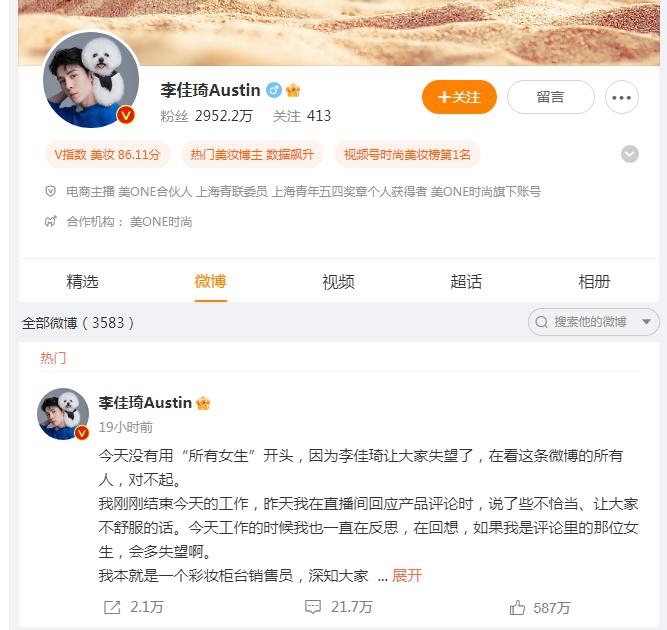This screenshot has width=667, height=630.
Task: Open the 美ONE时尚 agency link
Action: [161, 222]
